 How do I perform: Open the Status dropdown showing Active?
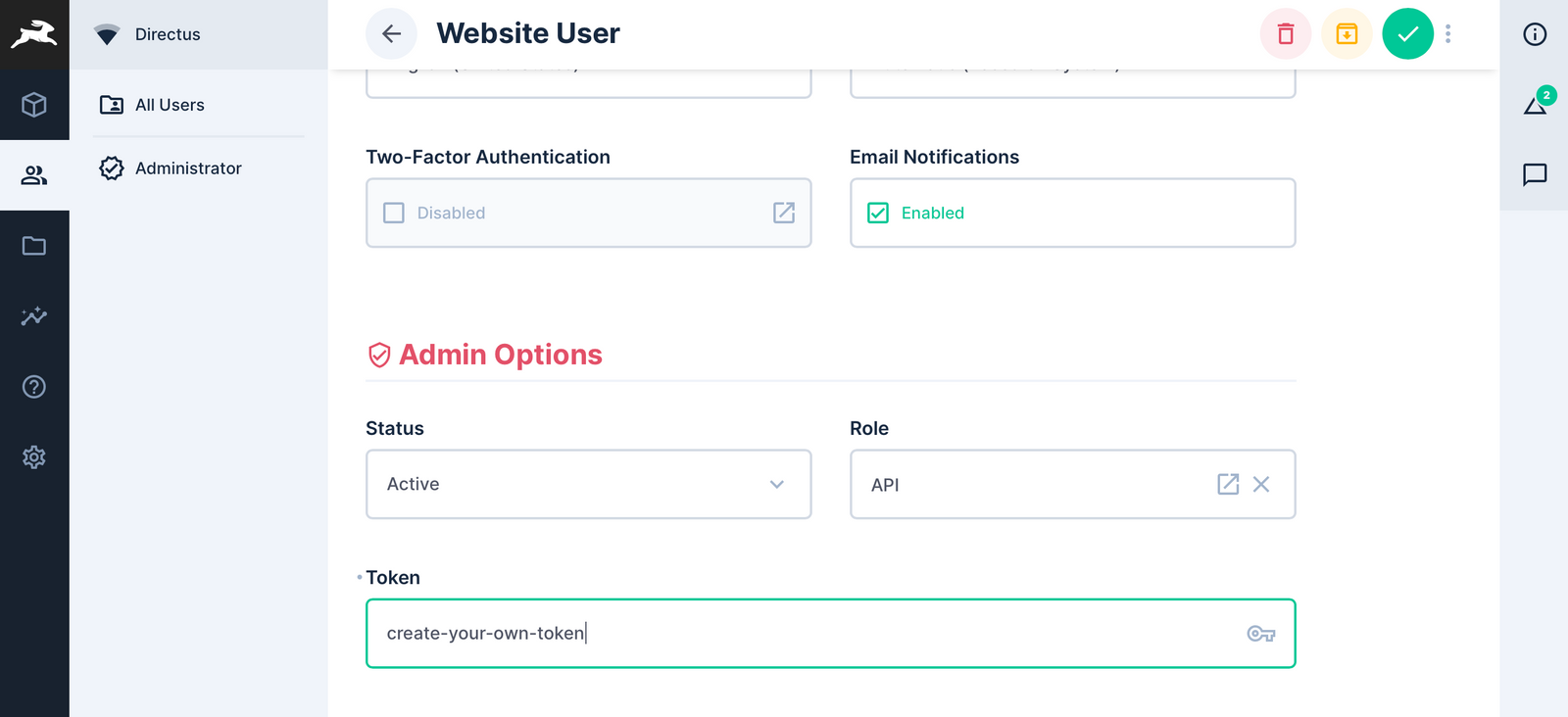(x=588, y=484)
